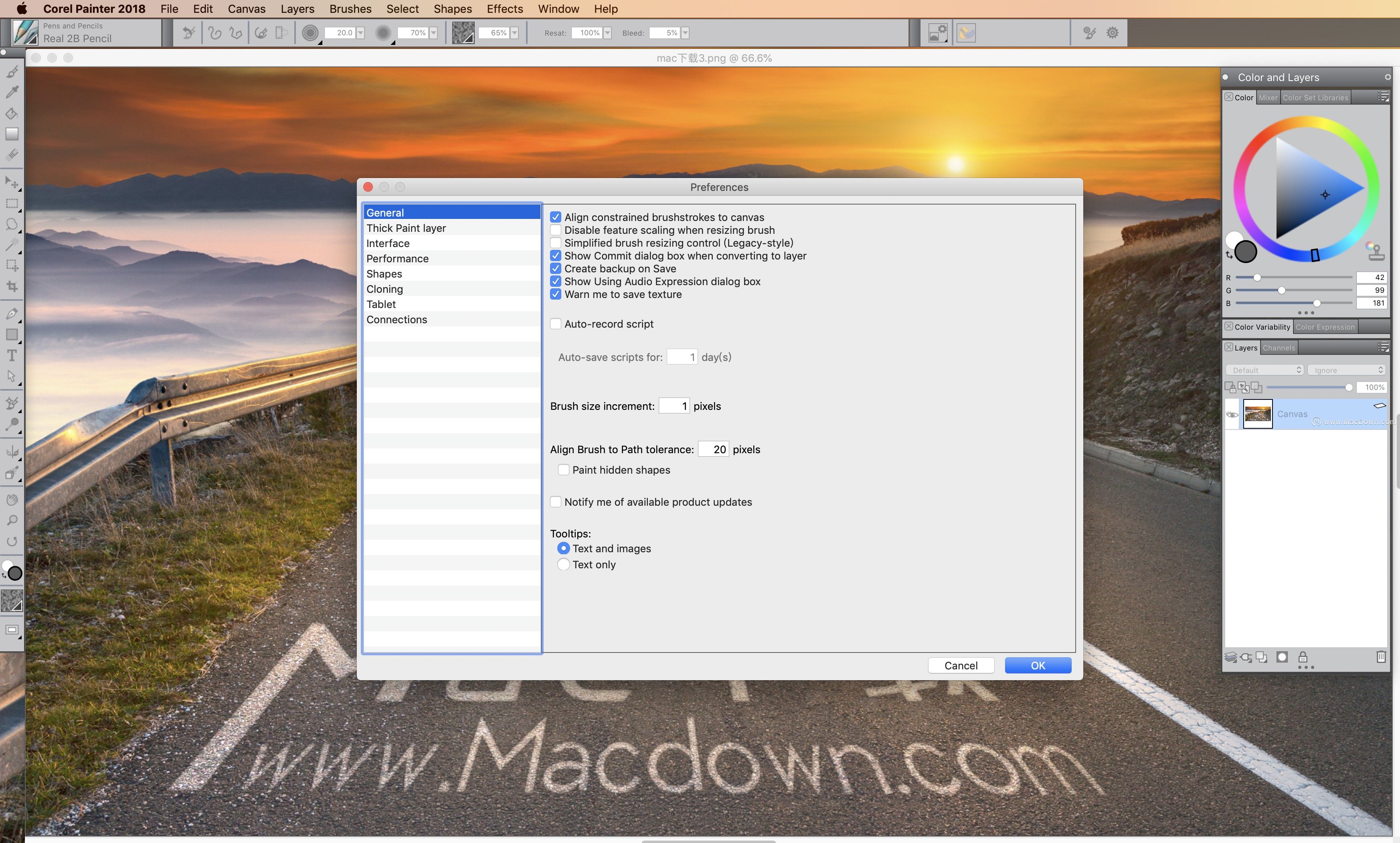This screenshot has height=843, width=1400.
Task: Open the grain 65% dropdown arrow
Action: pos(514,33)
